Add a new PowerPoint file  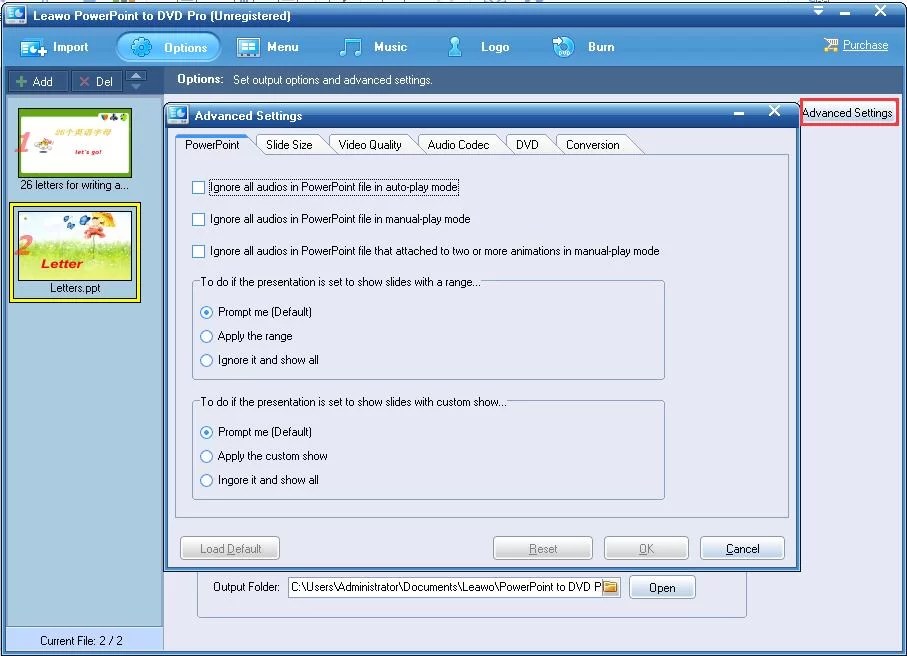coord(36,81)
